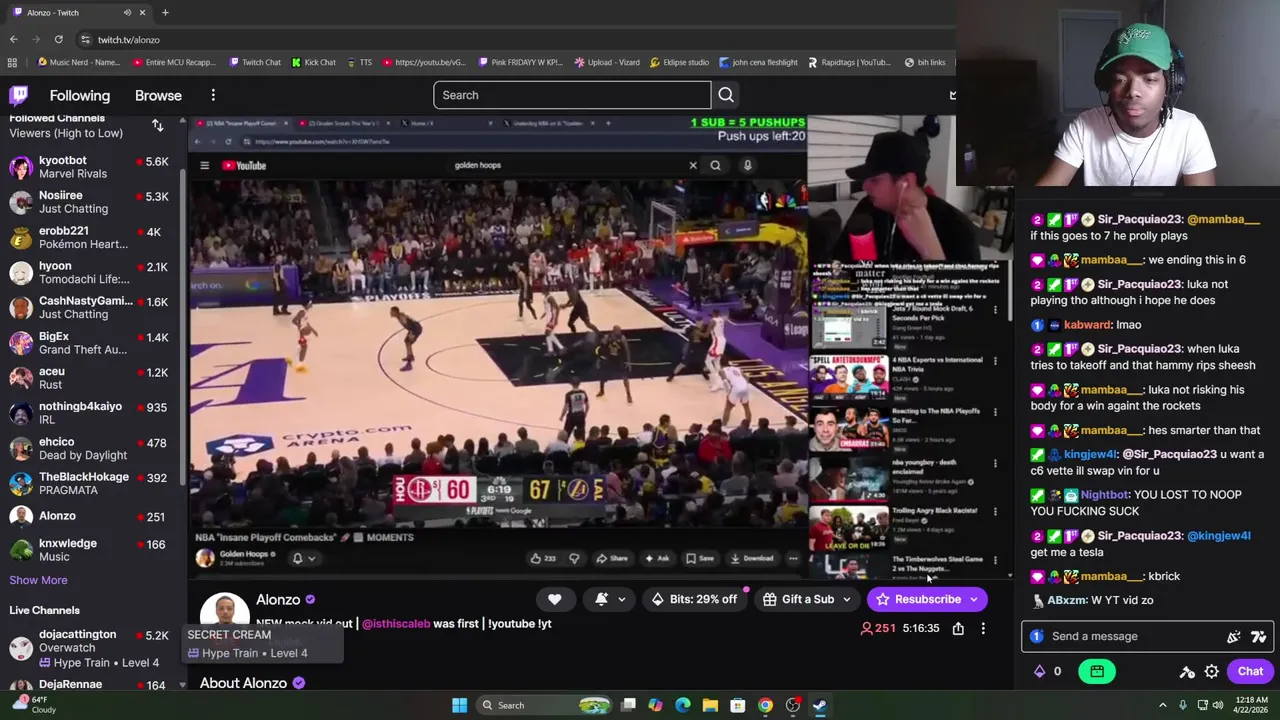Send message with the purple Chat button
The width and height of the screenshot is (1280, 720).
(1250, 671)
